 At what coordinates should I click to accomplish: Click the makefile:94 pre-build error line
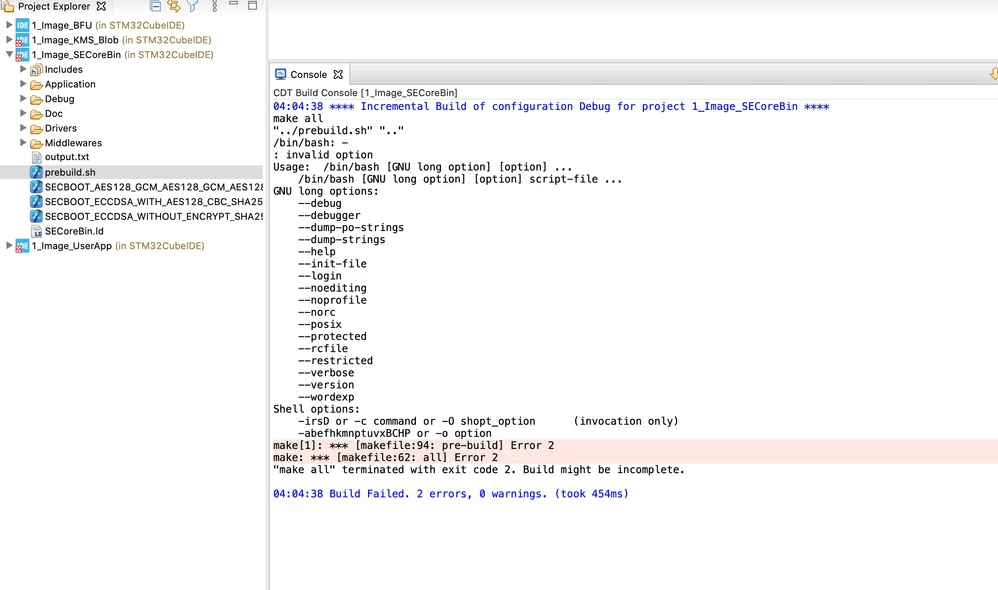(x=413, y=446)
